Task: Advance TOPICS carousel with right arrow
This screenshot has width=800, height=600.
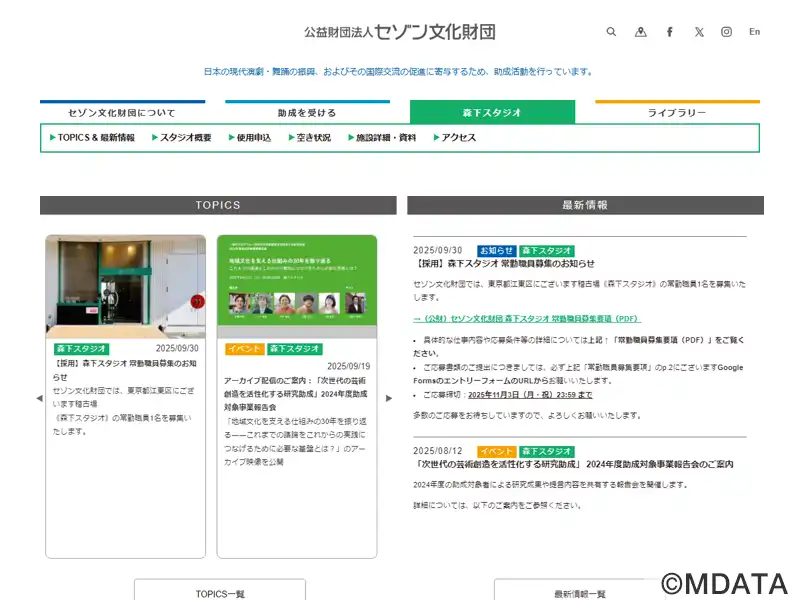Action: tap(389, 398)
